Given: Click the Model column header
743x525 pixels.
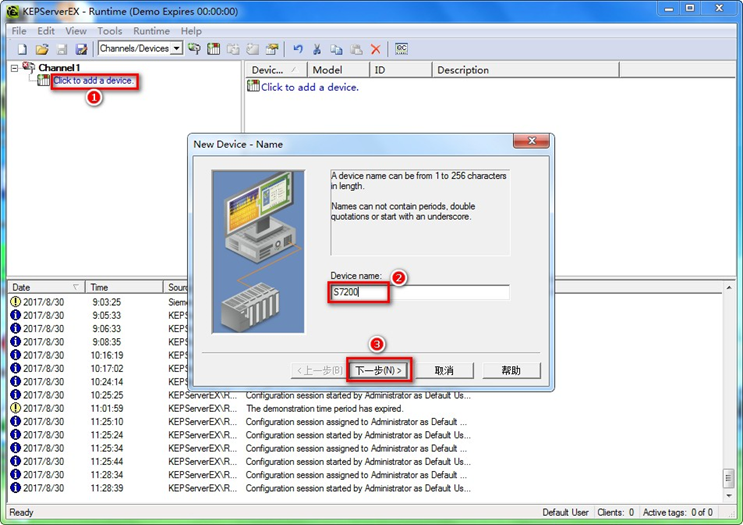Looking at the screenshot, I should point(338,70).
